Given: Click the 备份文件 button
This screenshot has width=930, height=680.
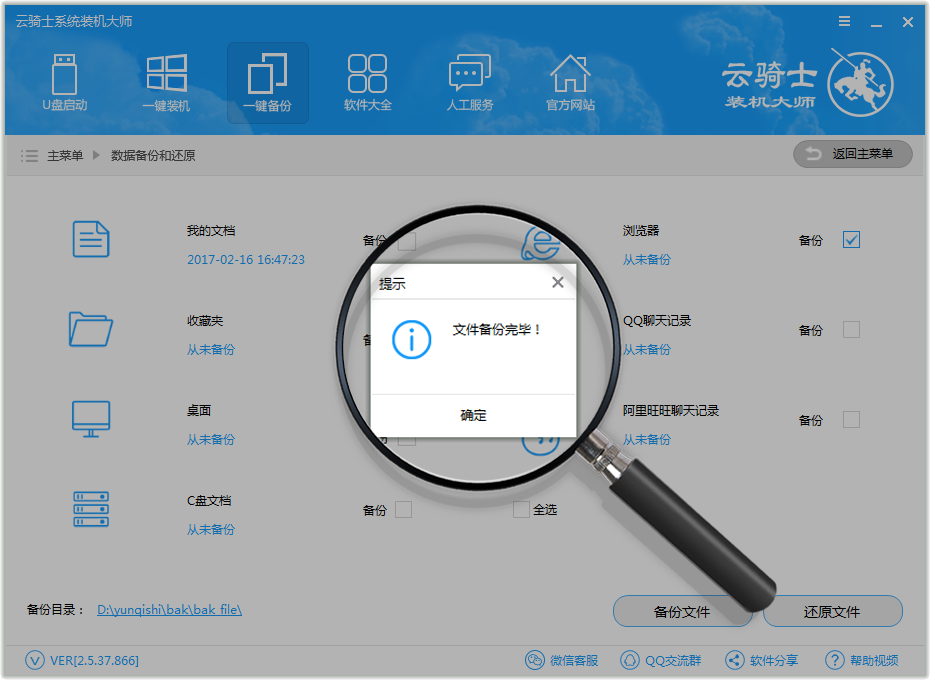Looking at the screenshot, I should coord(682,611).
